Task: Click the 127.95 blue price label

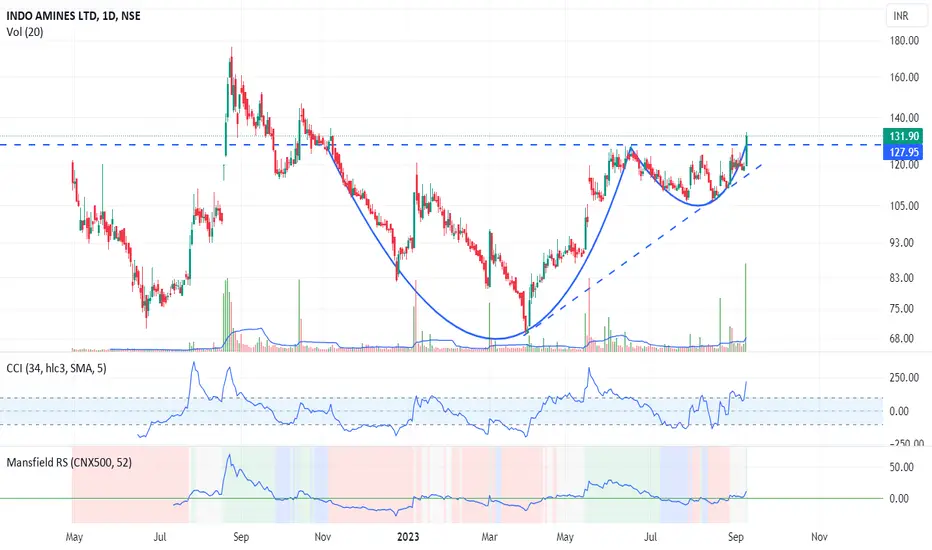Action: point(904,152)
